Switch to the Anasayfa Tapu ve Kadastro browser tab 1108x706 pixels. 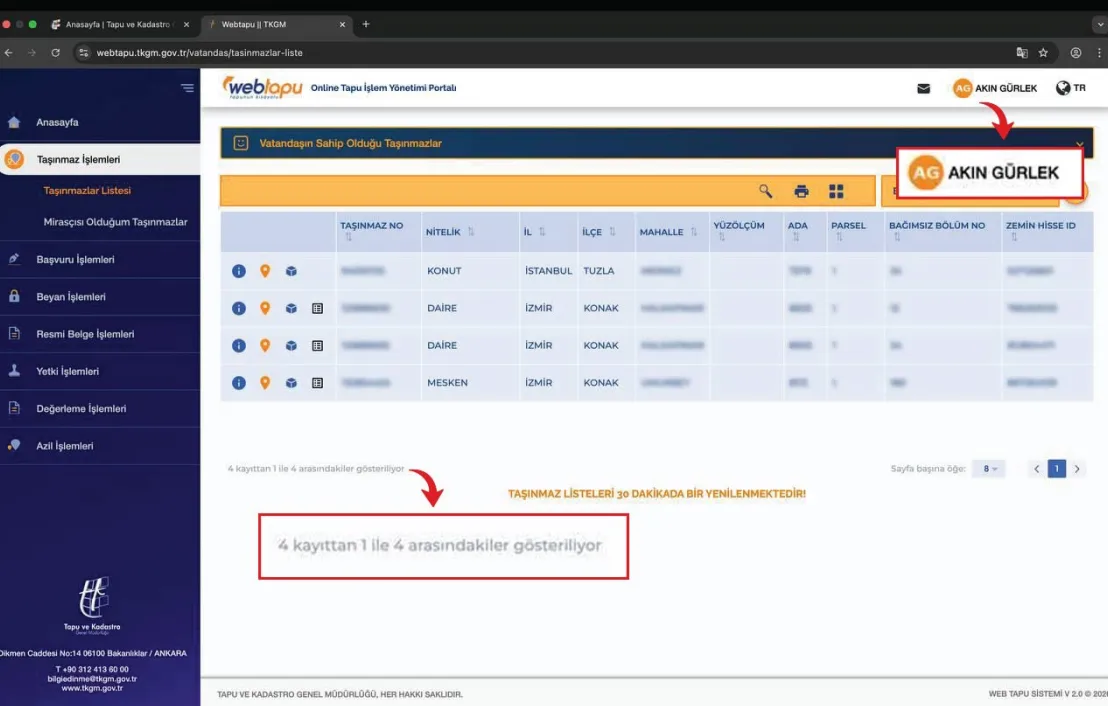click(120, 22)
